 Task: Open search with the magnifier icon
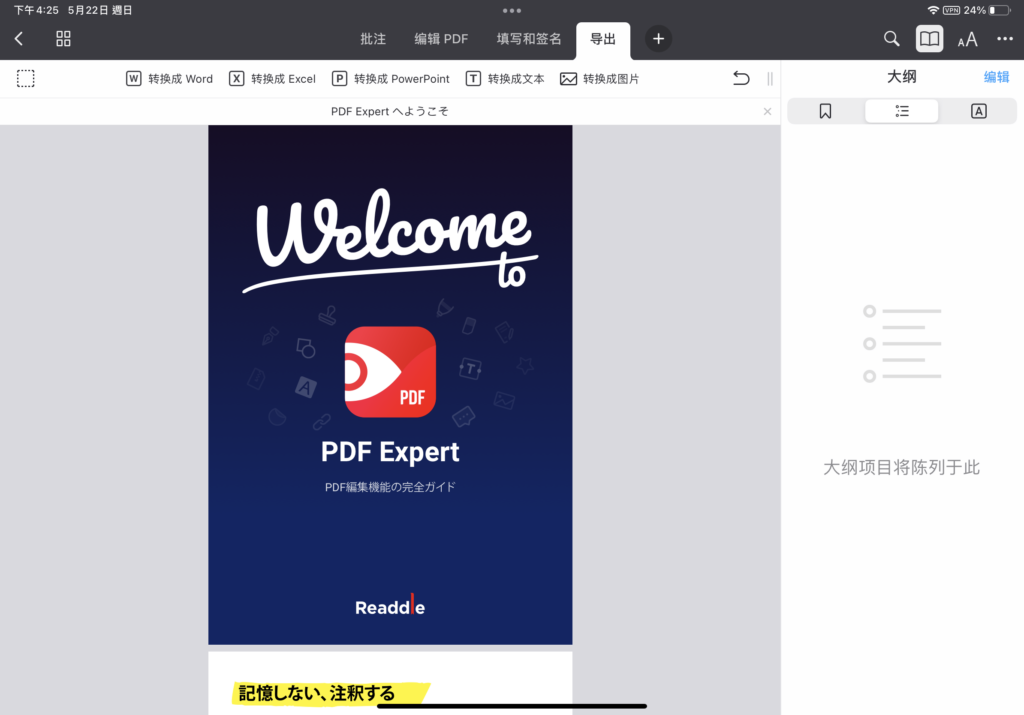coord(891,39)
